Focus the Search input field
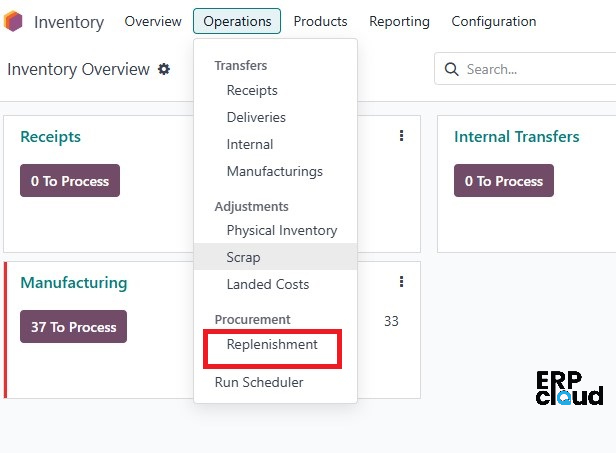 pyautogui.click(x=540, y=69)
